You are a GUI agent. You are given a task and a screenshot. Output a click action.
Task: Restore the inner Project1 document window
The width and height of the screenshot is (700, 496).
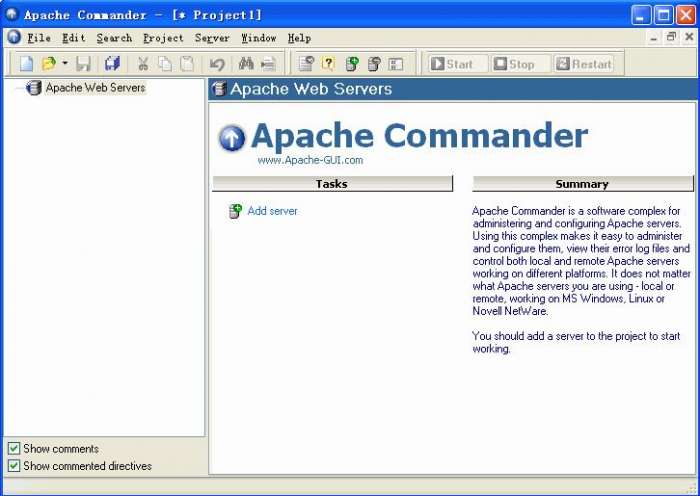point(671,37)
